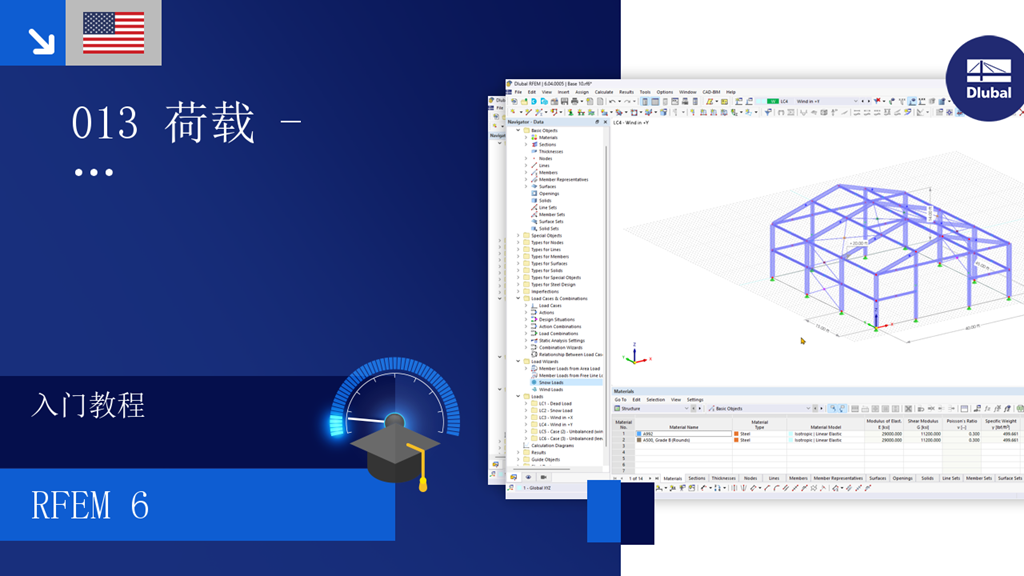Open Navigator Display tab with eye icon

coord(528,477)
